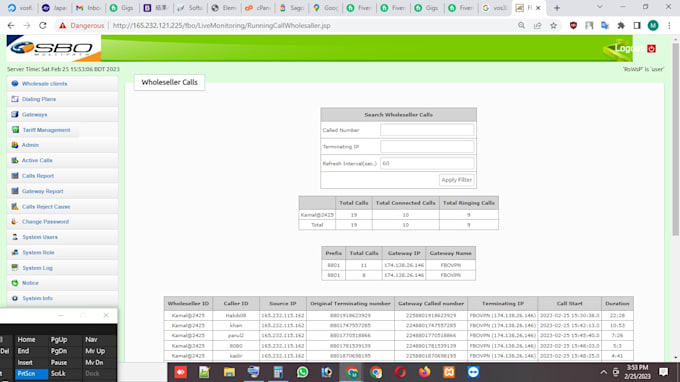Focus the Called Number input field
The width and height of the screenshot is (680, 382).
427,130
